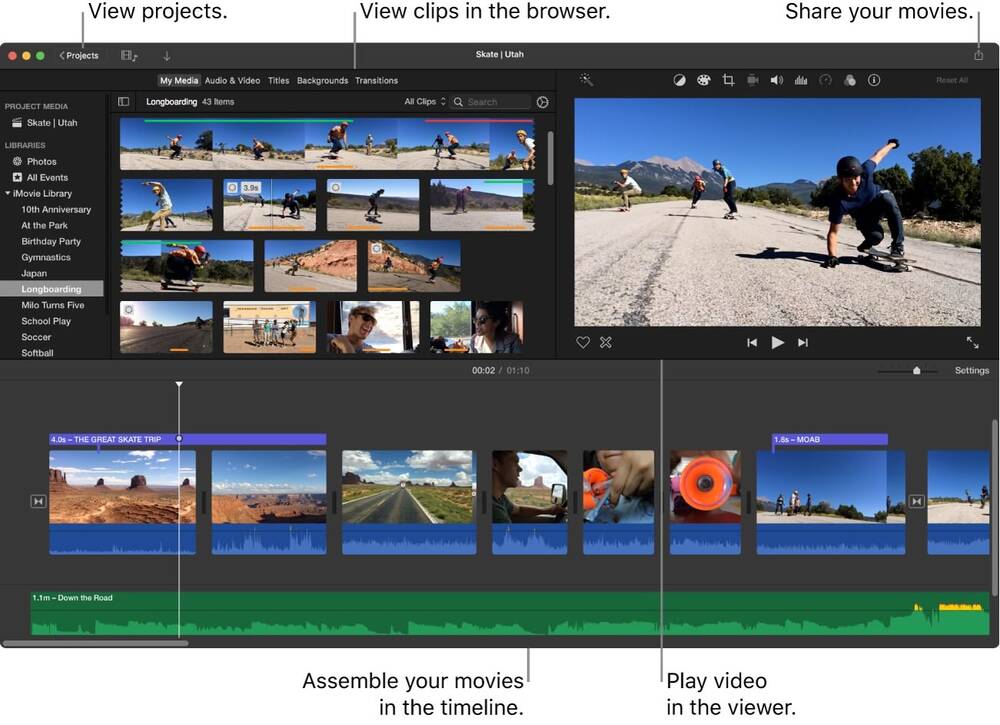The height and width of the screenshot is (725, 1000).
Task: Open the Color Balance controls
Action: coord(680,80)
